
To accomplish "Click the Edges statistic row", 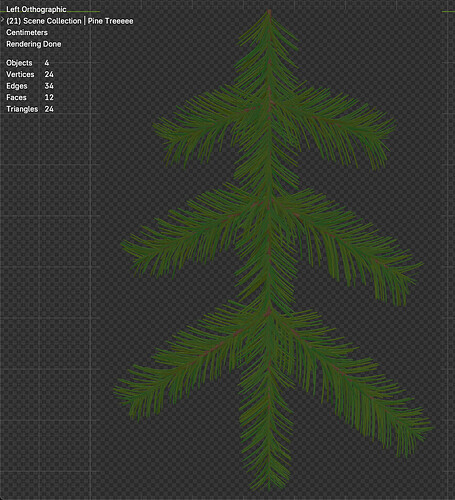I will (30, 86).
